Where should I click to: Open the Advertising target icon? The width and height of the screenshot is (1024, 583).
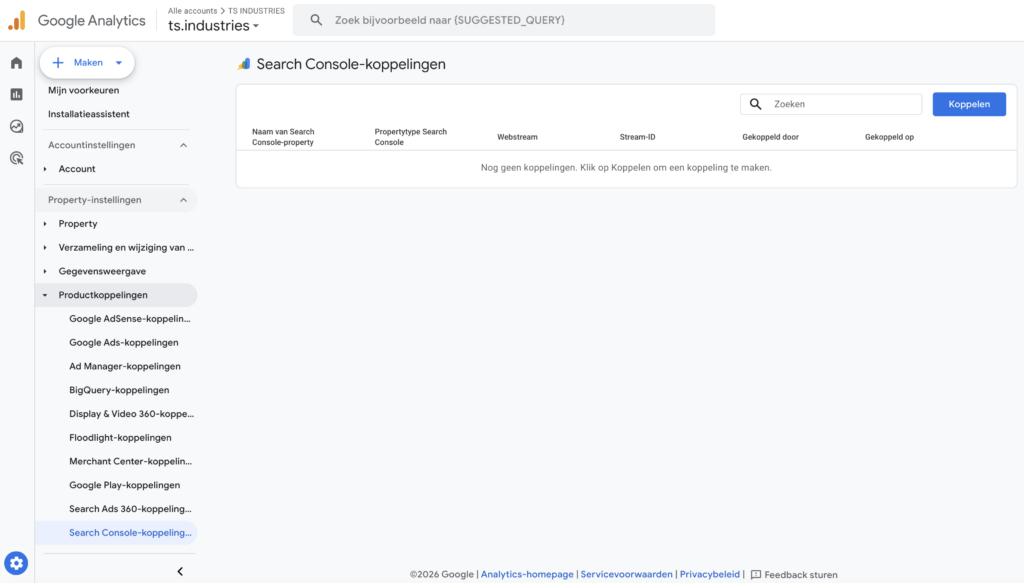point(16,158)
